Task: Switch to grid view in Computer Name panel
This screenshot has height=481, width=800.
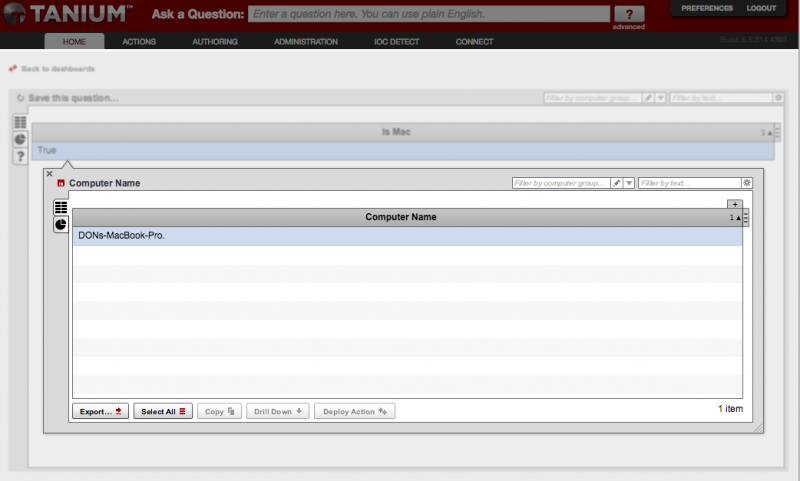Action: [x=61, y=207]
